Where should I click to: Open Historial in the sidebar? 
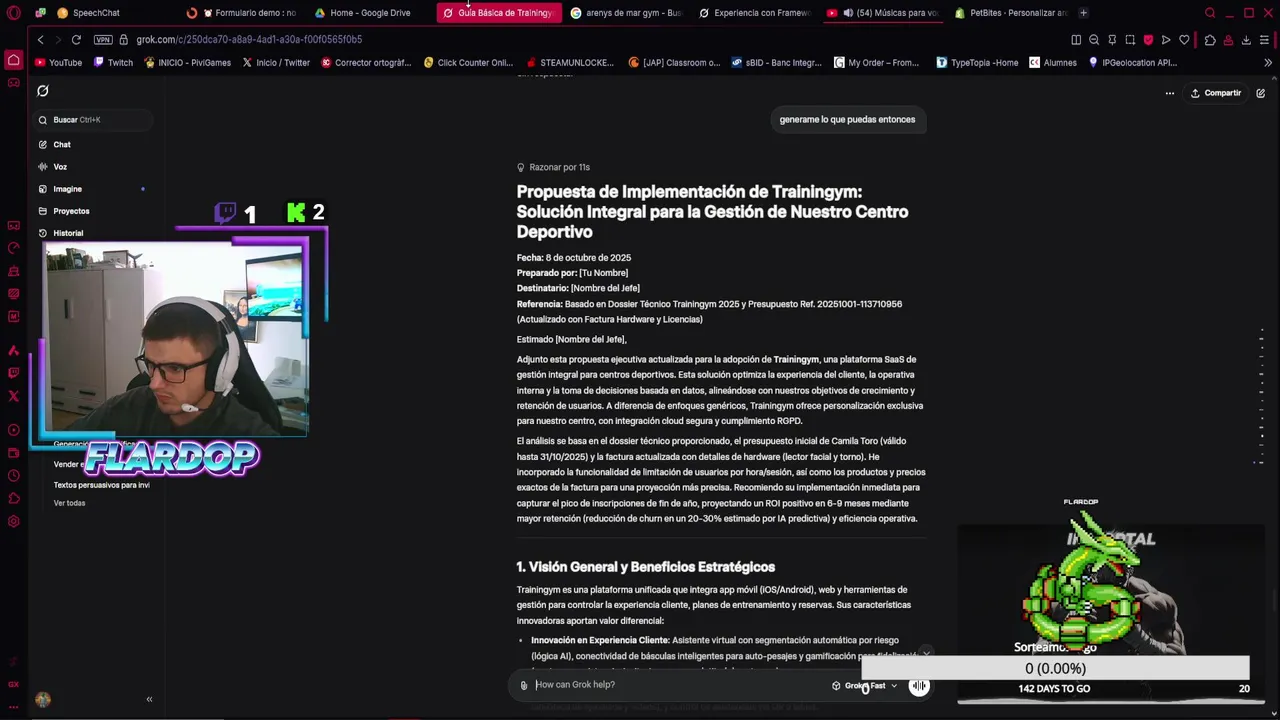68,233
